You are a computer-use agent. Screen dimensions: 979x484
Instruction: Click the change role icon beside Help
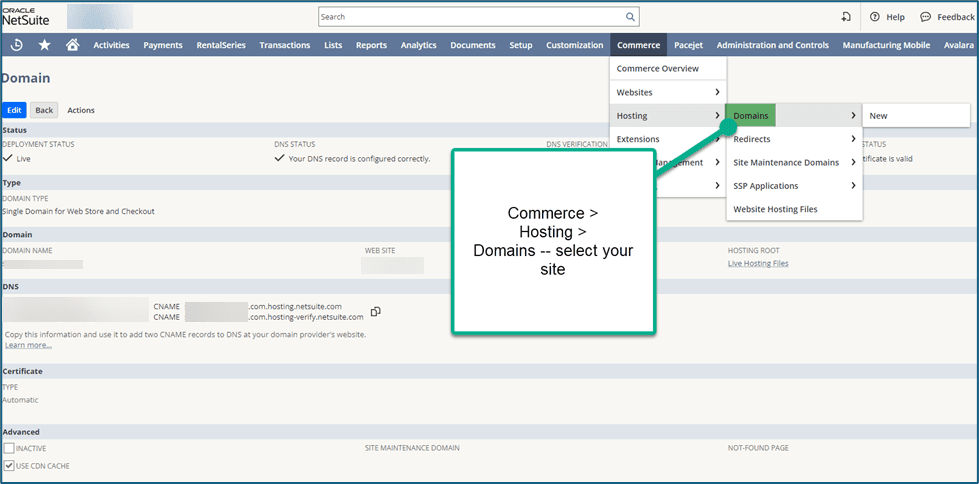click(846, 17)
